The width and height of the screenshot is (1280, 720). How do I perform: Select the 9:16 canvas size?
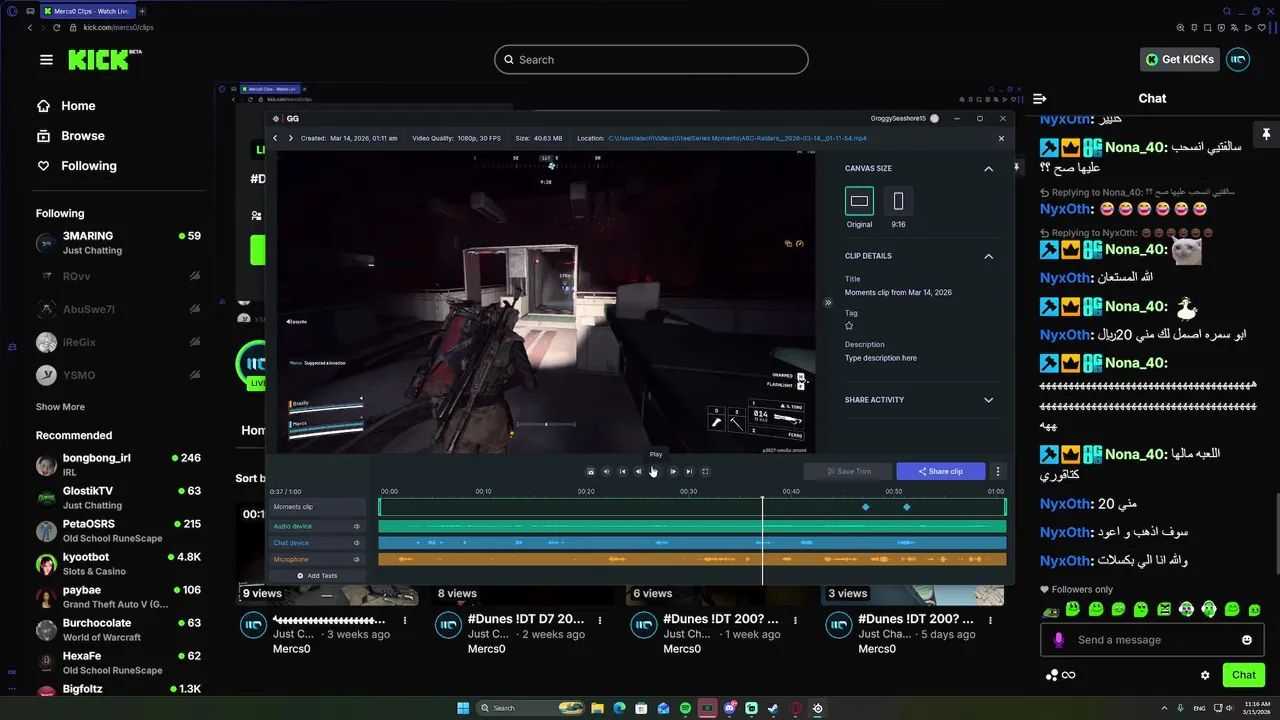tap(898, 201)
